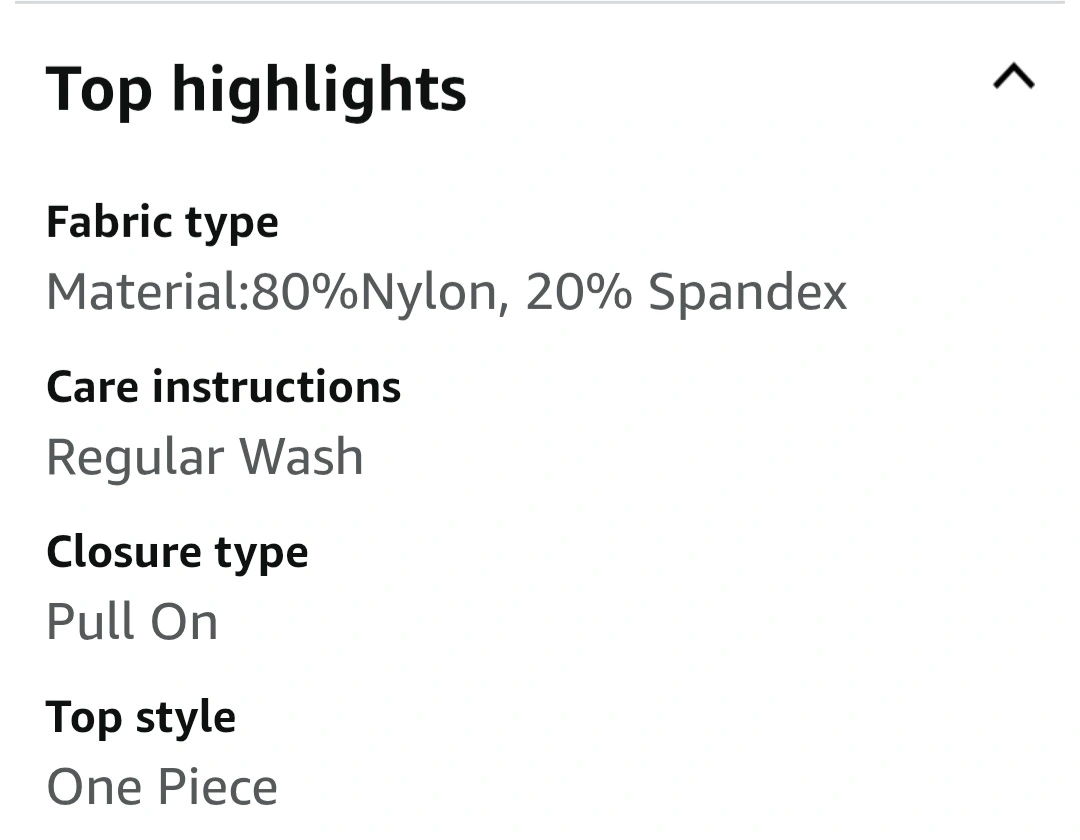Click the Material:80%Nylon, 20% Spandex text
Viewport: 1080px width, 840px height.
[x=446, y=292]
